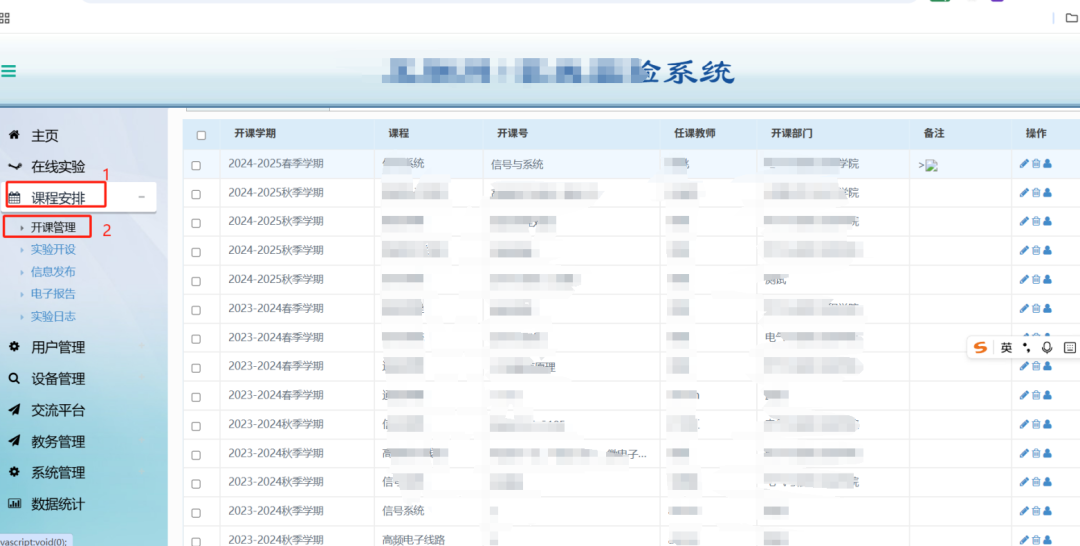Click trash delete icon in 信号系统 row
The image size is (1080, 546).
point(1036,511)
